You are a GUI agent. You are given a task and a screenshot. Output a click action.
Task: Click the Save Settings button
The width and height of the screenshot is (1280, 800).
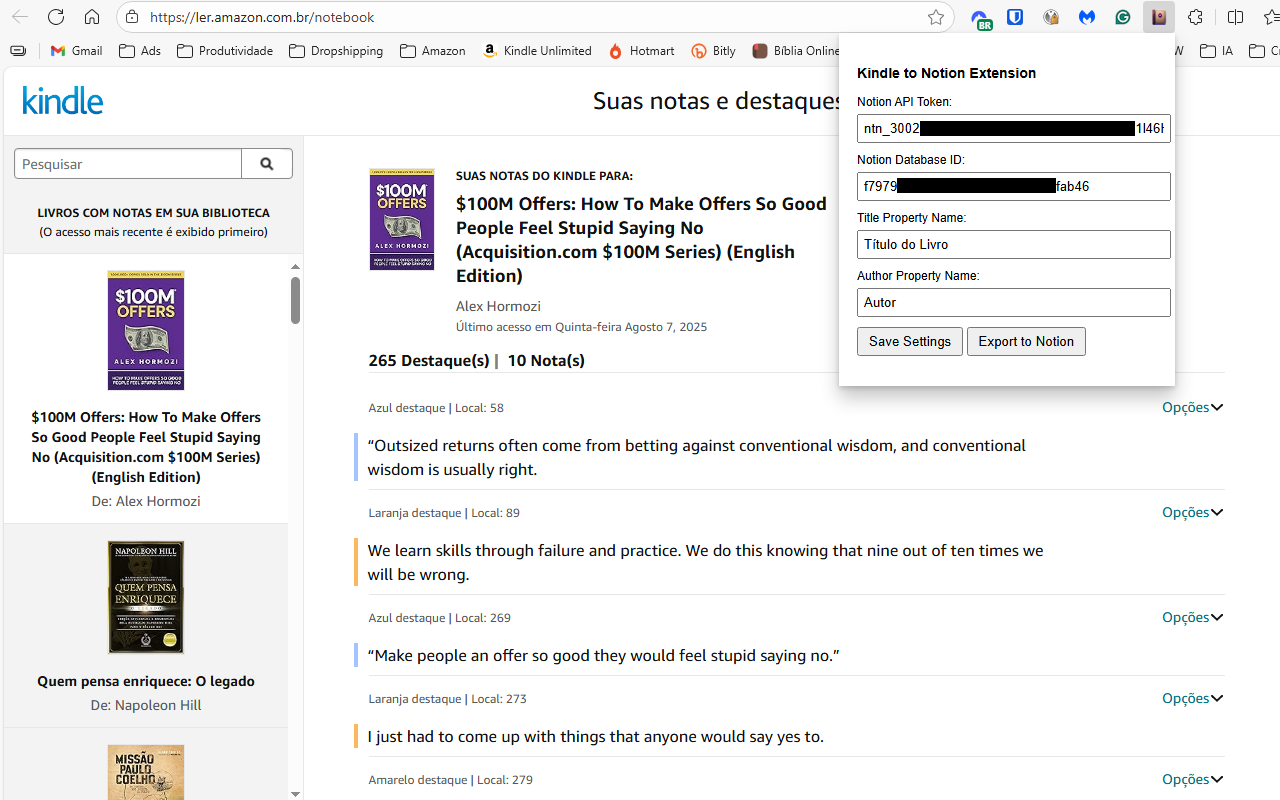coord(910,342)
